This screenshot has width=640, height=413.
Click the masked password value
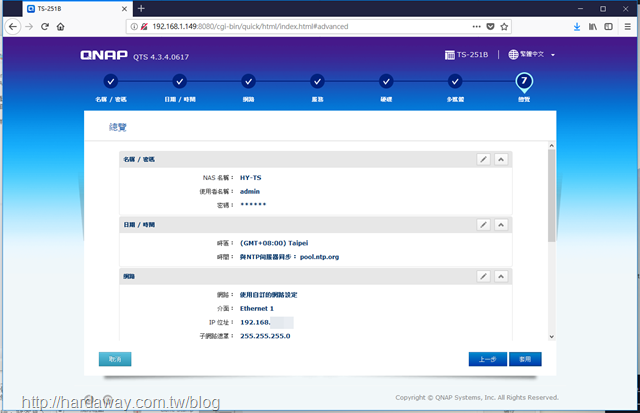253,204
